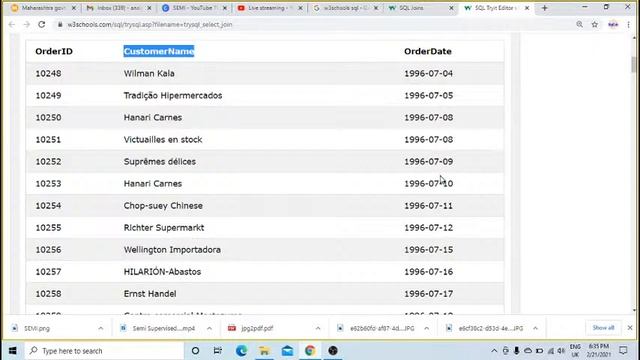The height and width of the screenshot is (360, 640).
Task: Click the highlighted CustomerName header
Action: click(159, 51)
